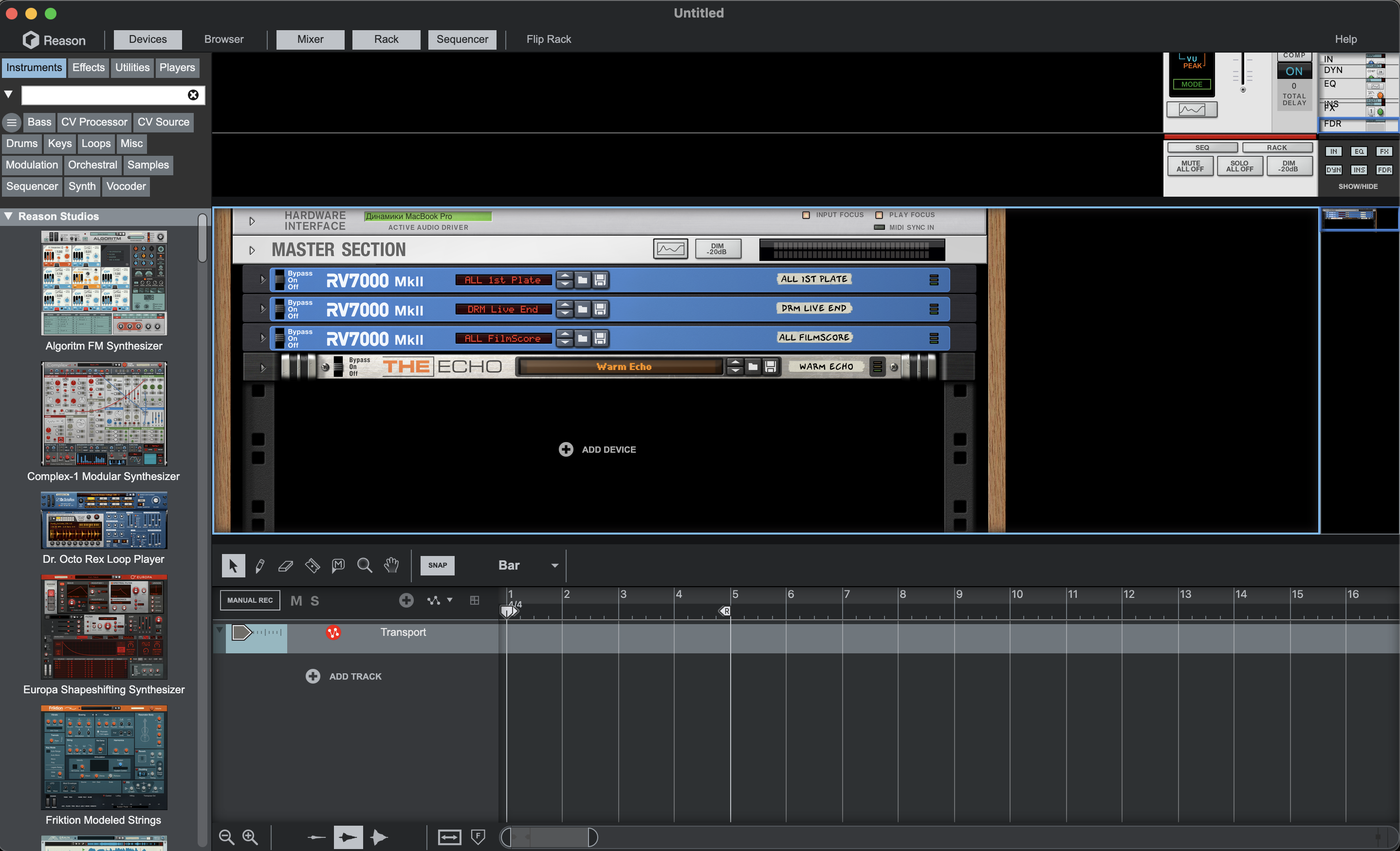Screen dimensions: 1400x851
Task: Select the Magnifying glass tool
Action: pyautogui.click(x=365, y=566)
